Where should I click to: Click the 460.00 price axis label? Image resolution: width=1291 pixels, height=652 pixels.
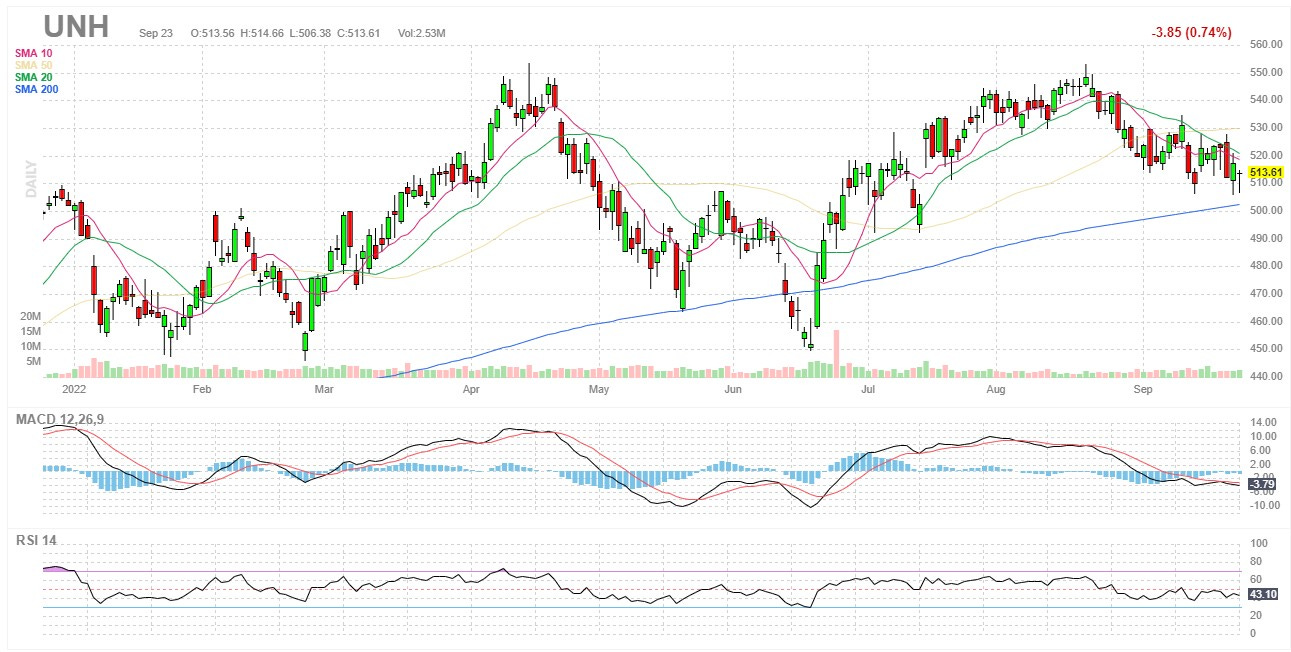[x=1265, y=321]
